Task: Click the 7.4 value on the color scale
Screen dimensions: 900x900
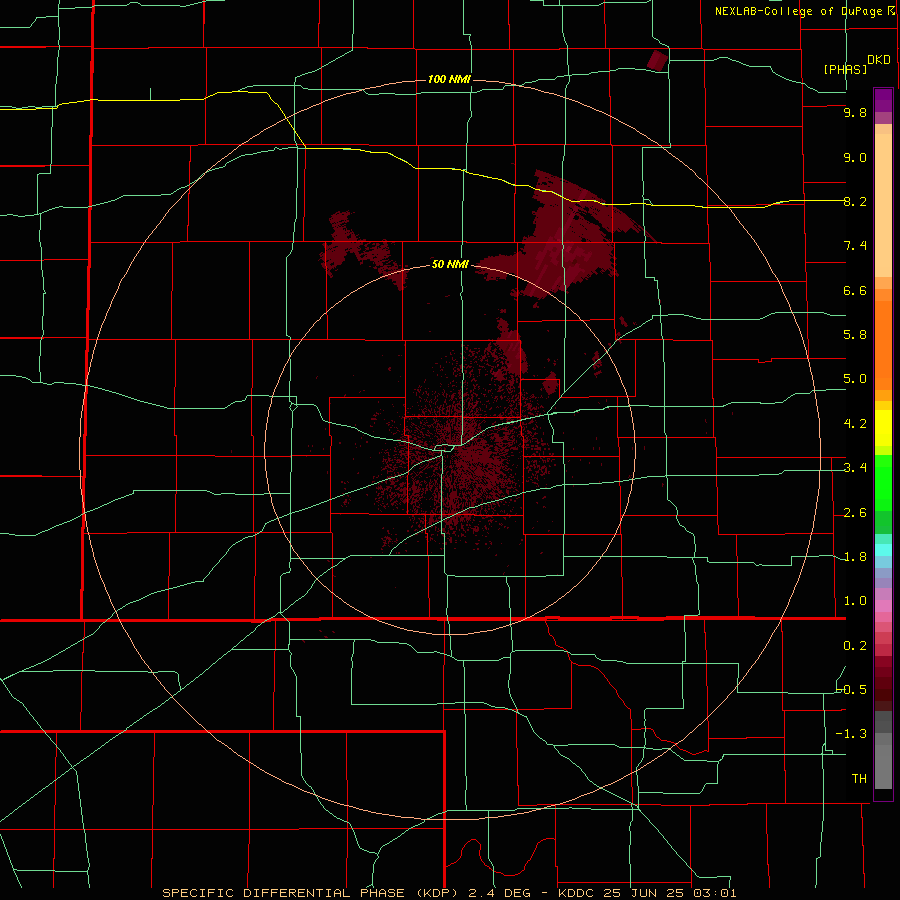Action: click(x=855, y=246)
